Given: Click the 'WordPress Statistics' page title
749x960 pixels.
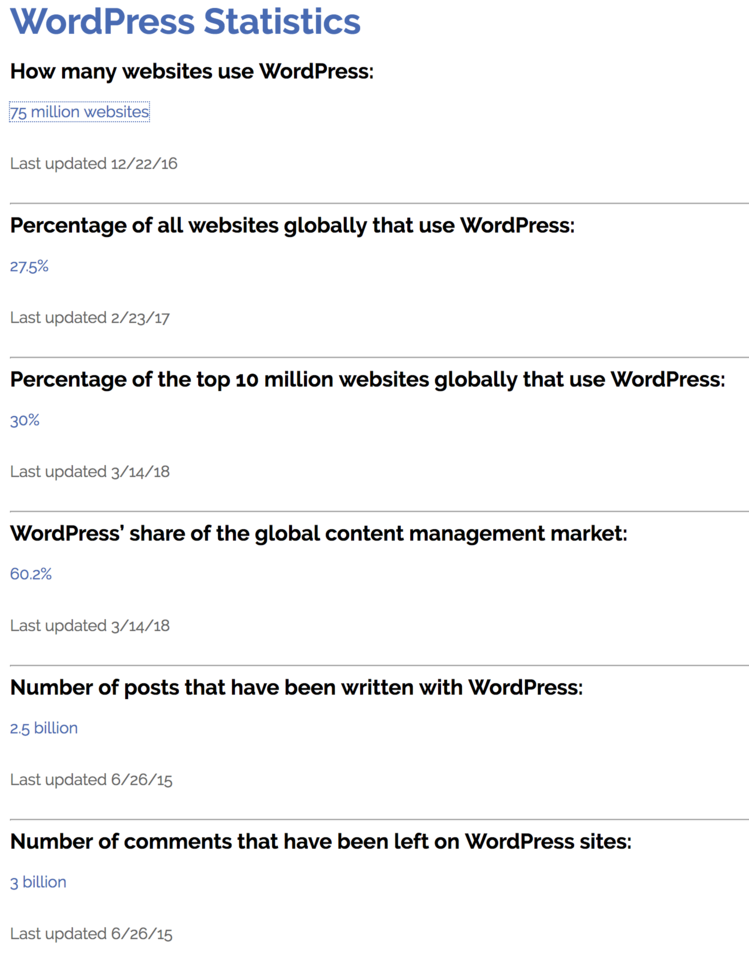Looking at the screenshot, I should click(x=185, y=22).
